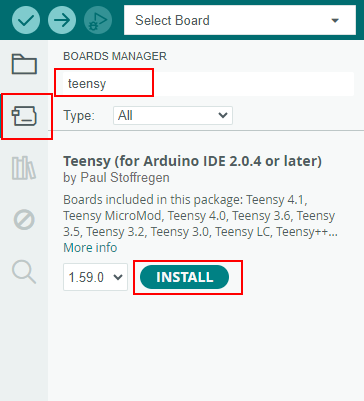The width and height of the screenshot is (364, 401).
Task: Click the Verify checkmark button
Action: [26, 20]
